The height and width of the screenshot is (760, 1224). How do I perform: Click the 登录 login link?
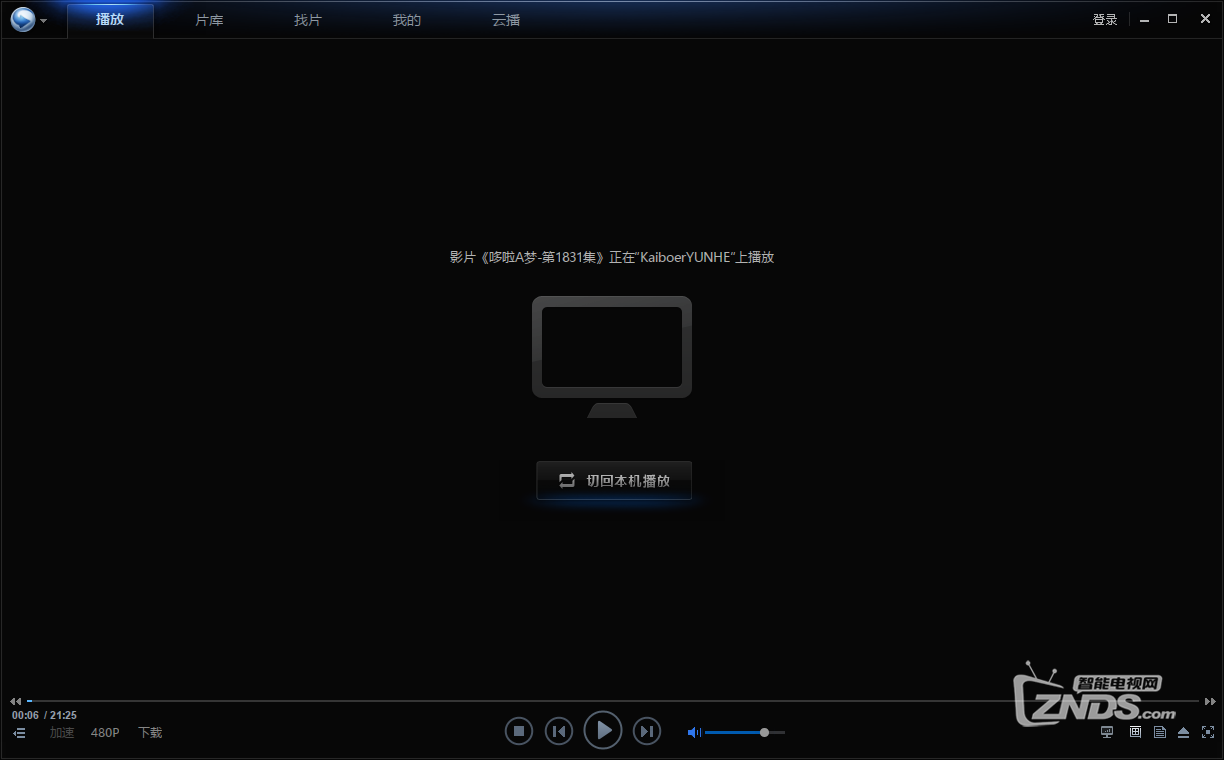point(1105,20)
